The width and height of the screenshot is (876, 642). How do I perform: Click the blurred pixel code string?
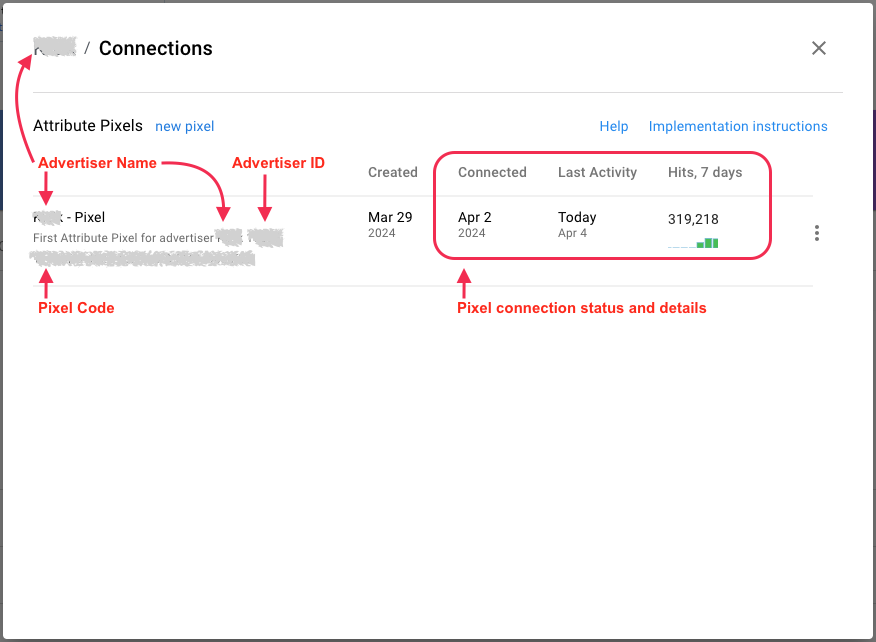[x=142, y=259]
